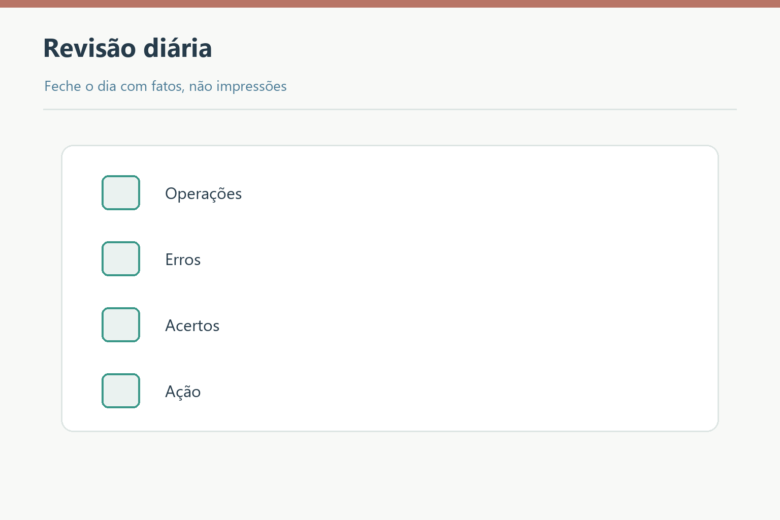Check the Operações checkbox
The width and height of the screenshot is (780, 520).
click(121, 193)
